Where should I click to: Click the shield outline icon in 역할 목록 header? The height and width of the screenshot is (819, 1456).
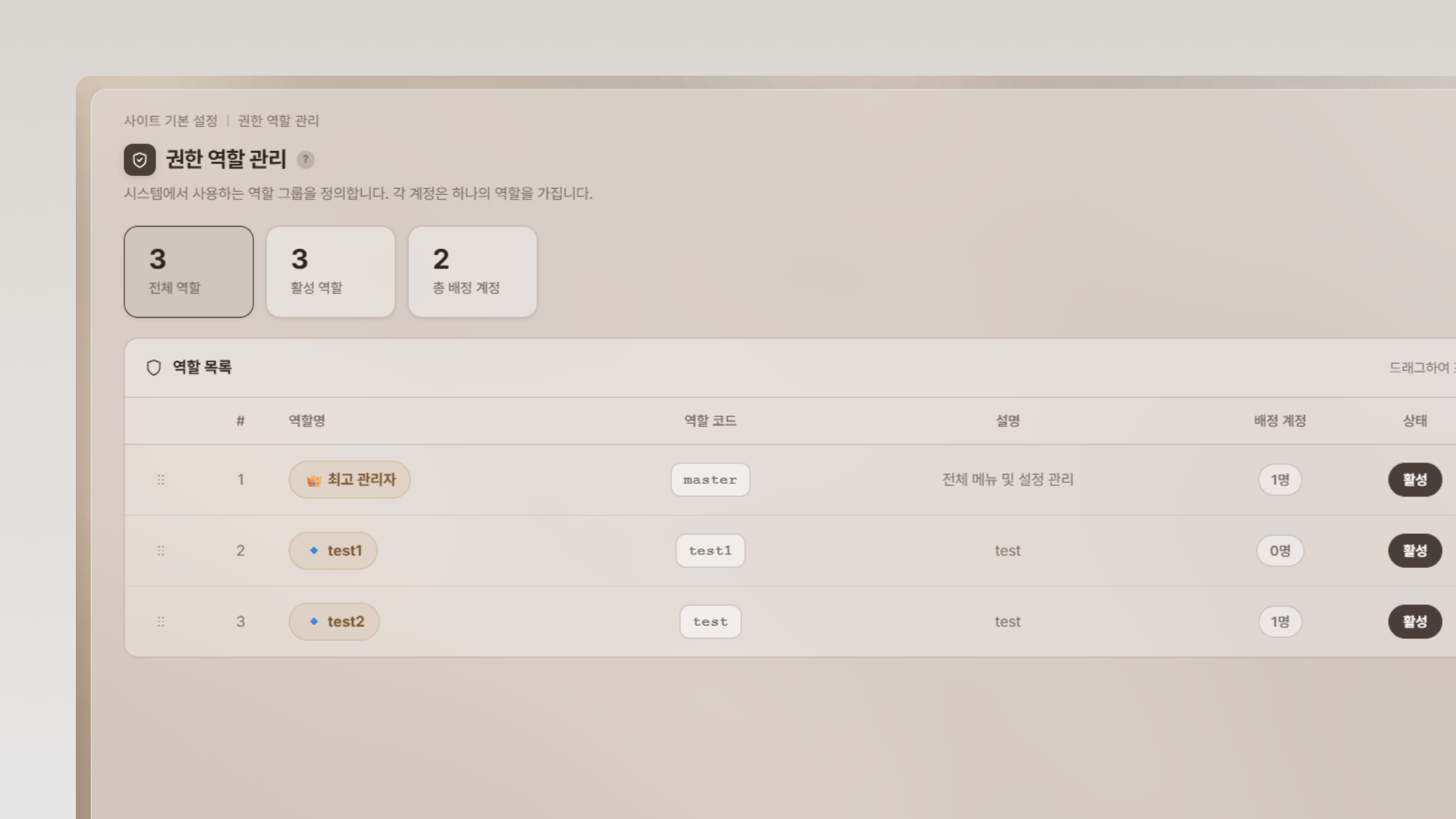point(154,368)
